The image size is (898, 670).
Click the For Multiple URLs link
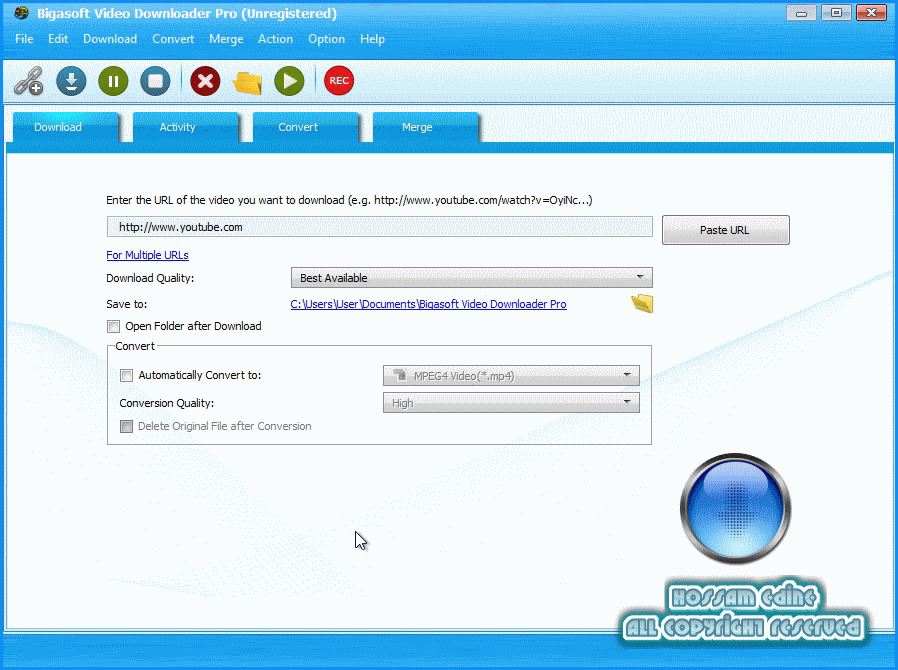tap(147, 255)
